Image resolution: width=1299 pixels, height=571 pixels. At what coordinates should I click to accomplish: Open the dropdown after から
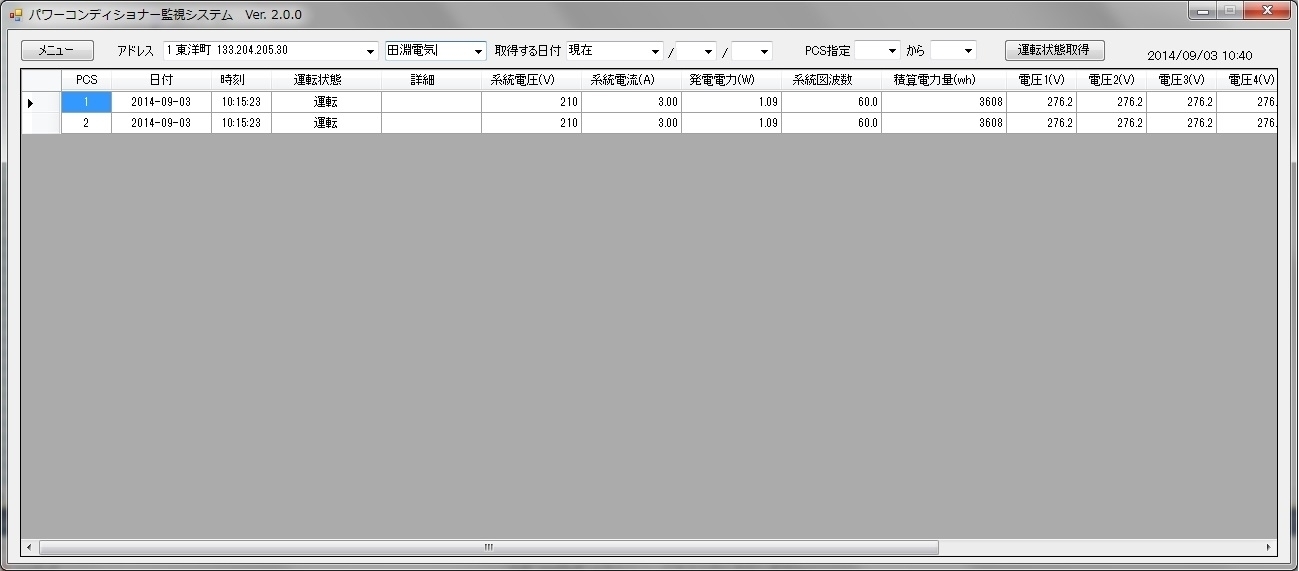(x=968, y=51)
